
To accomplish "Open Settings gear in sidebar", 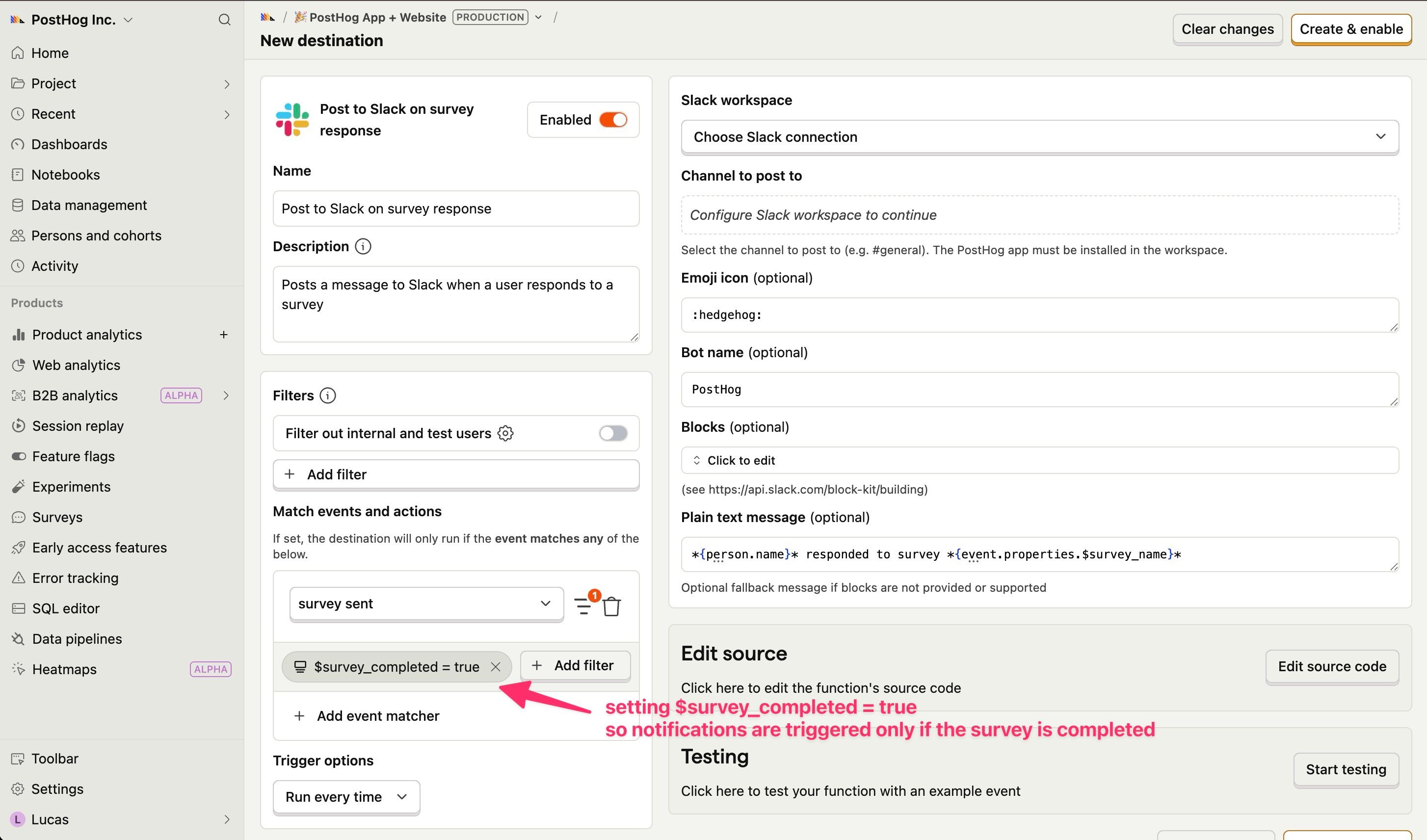I will tap(18, 789).
